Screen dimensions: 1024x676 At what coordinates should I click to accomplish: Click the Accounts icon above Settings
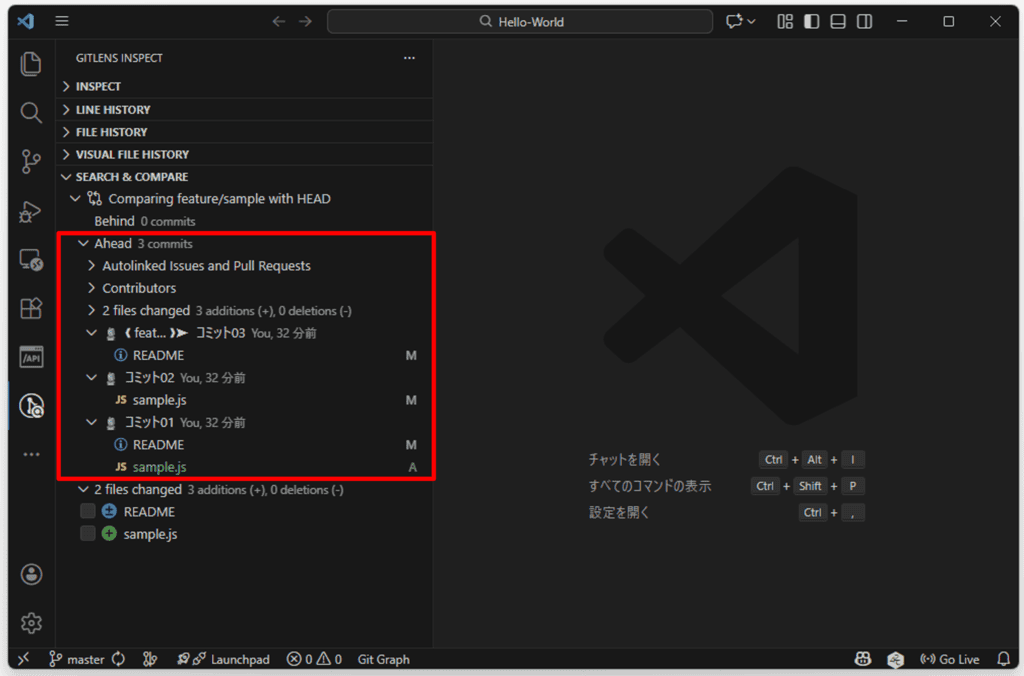click(x=31, y=574)
